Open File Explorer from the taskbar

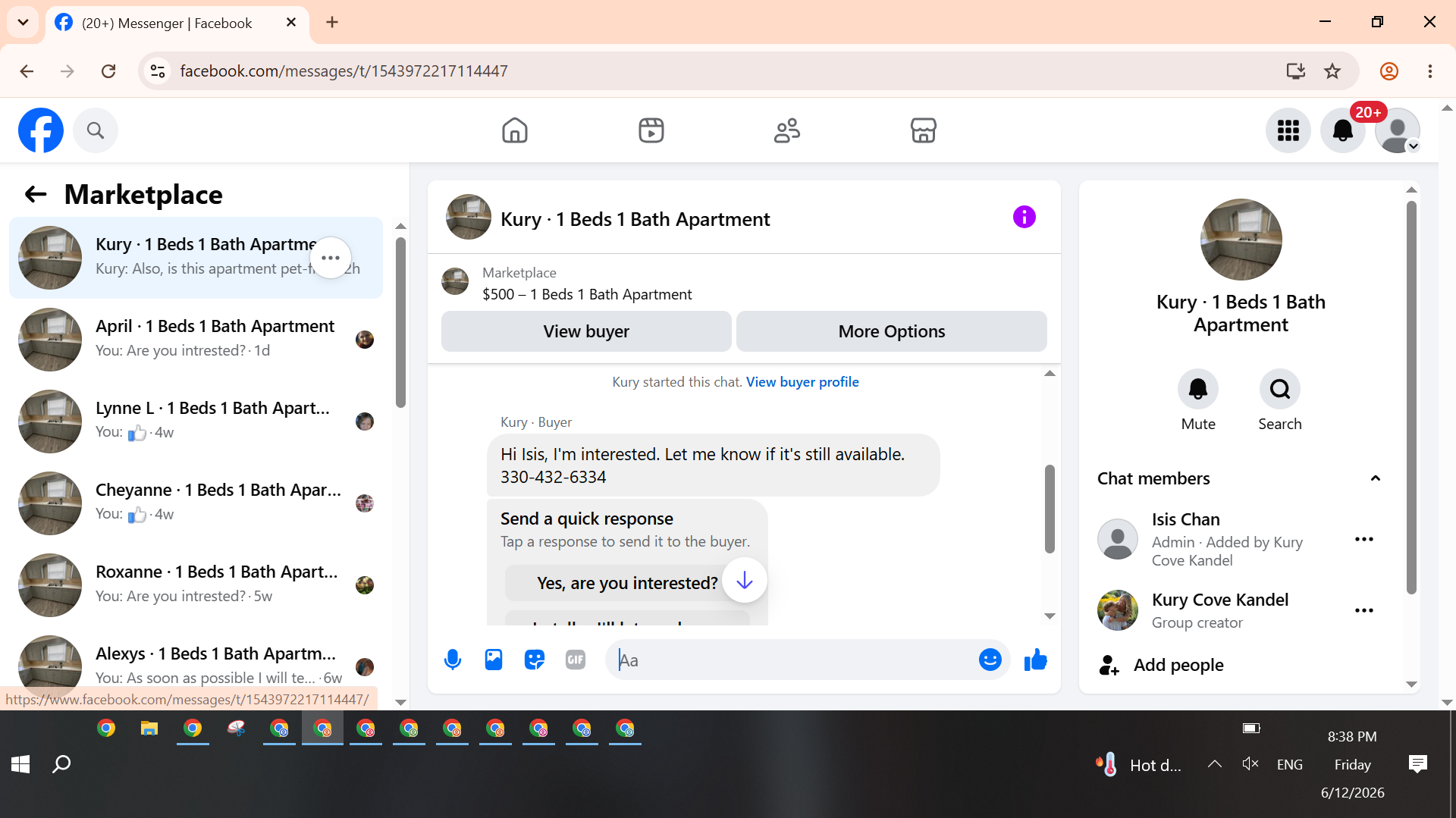(x=149, y=729)
